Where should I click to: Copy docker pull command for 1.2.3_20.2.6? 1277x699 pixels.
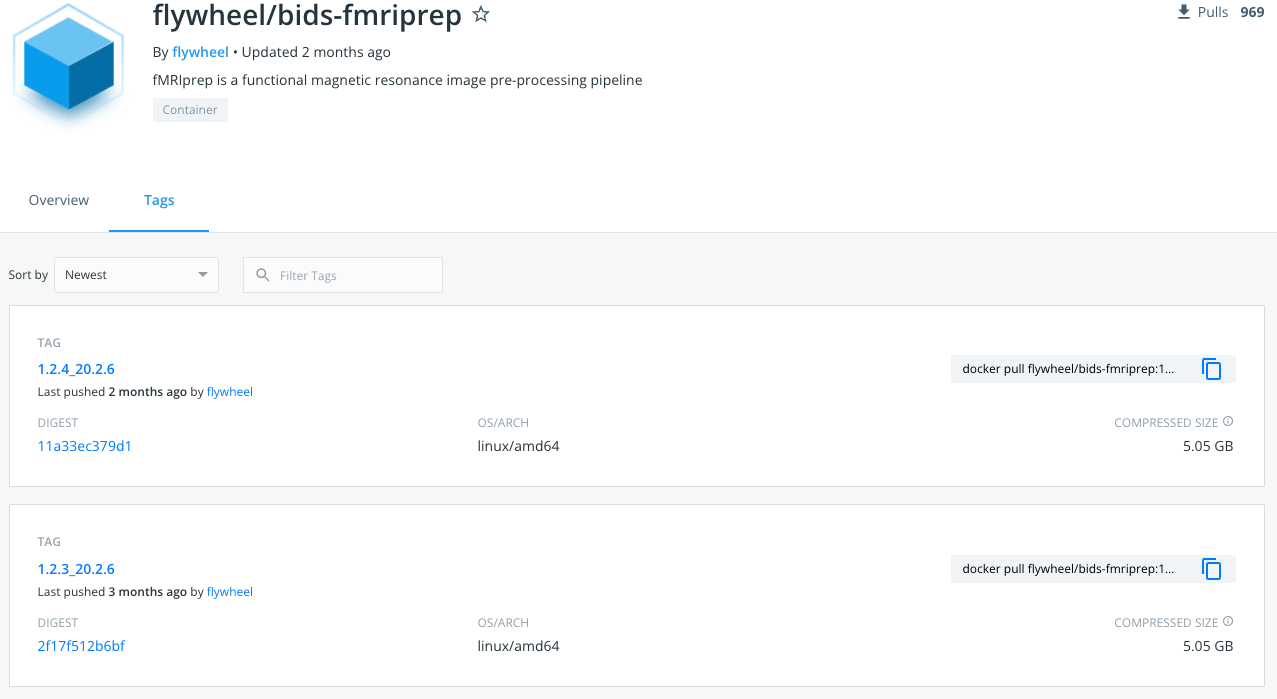(1212, 569)
